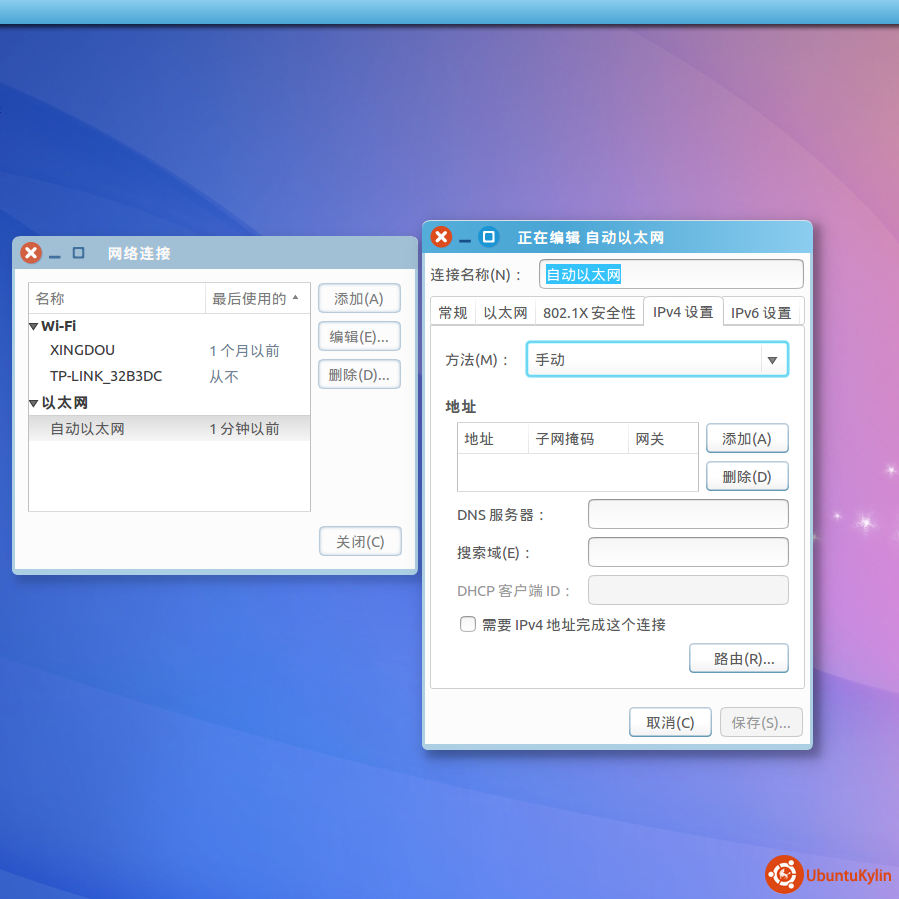The height and width of the screenshot is (899, 899).
Task: Select the XINGDOU Wi-Fi connection
Action: click(x=83, y=351)
